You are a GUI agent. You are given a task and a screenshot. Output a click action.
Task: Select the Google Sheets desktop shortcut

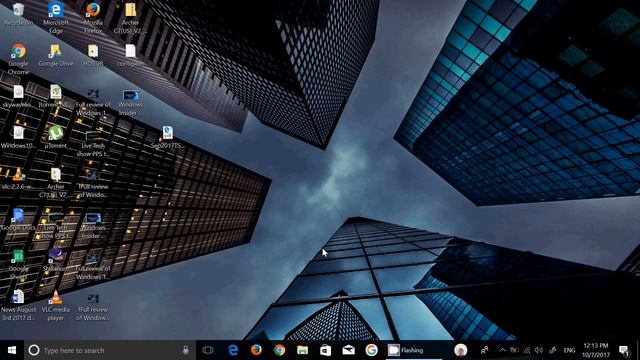18,264
